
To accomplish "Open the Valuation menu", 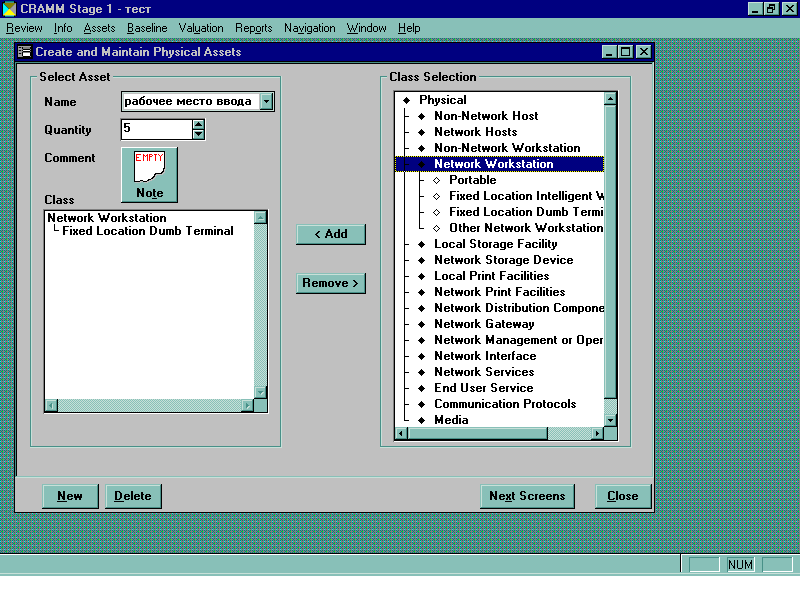I will point(201,28).
